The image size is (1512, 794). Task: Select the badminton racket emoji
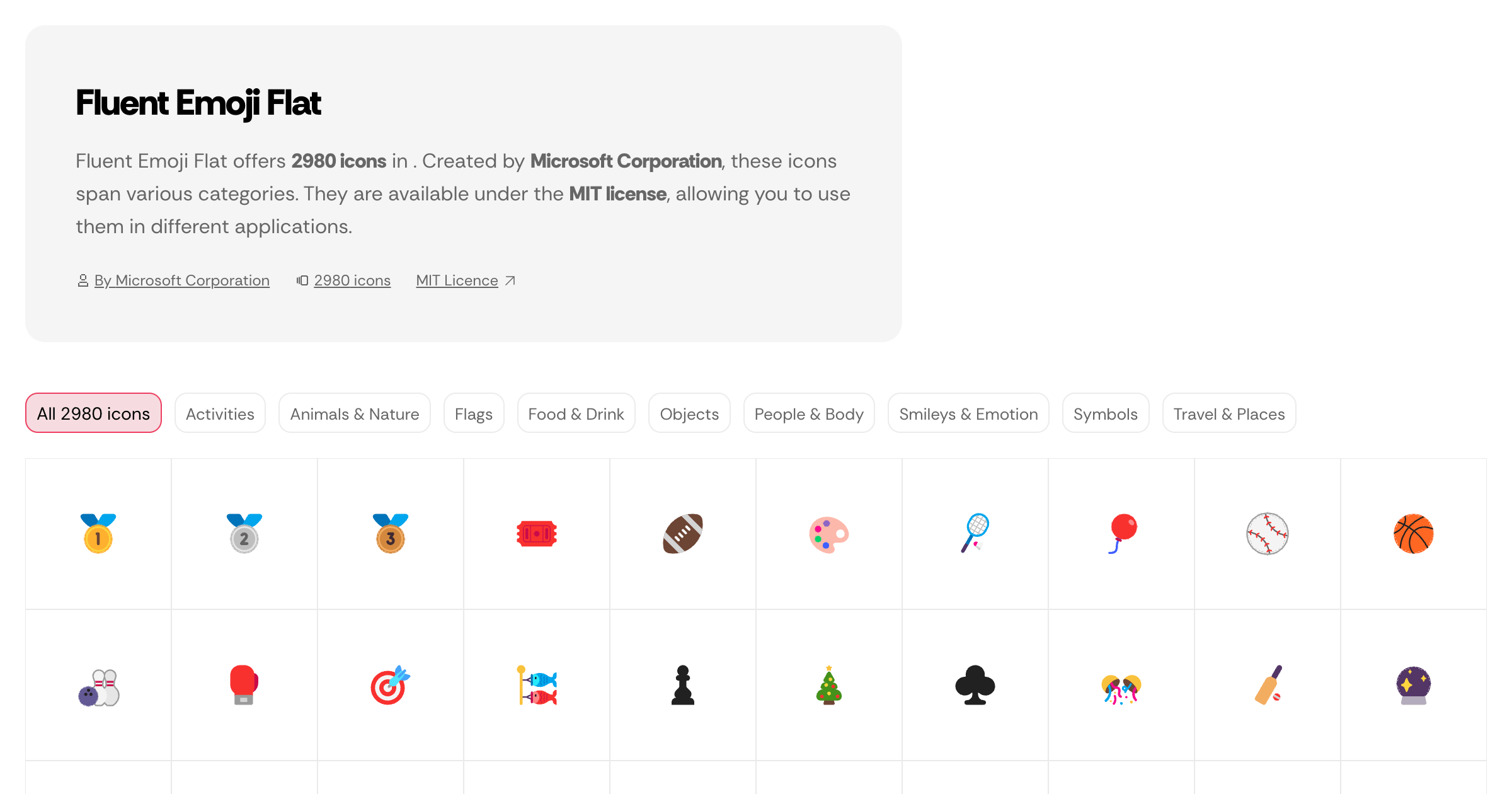[x=975, y=534]
